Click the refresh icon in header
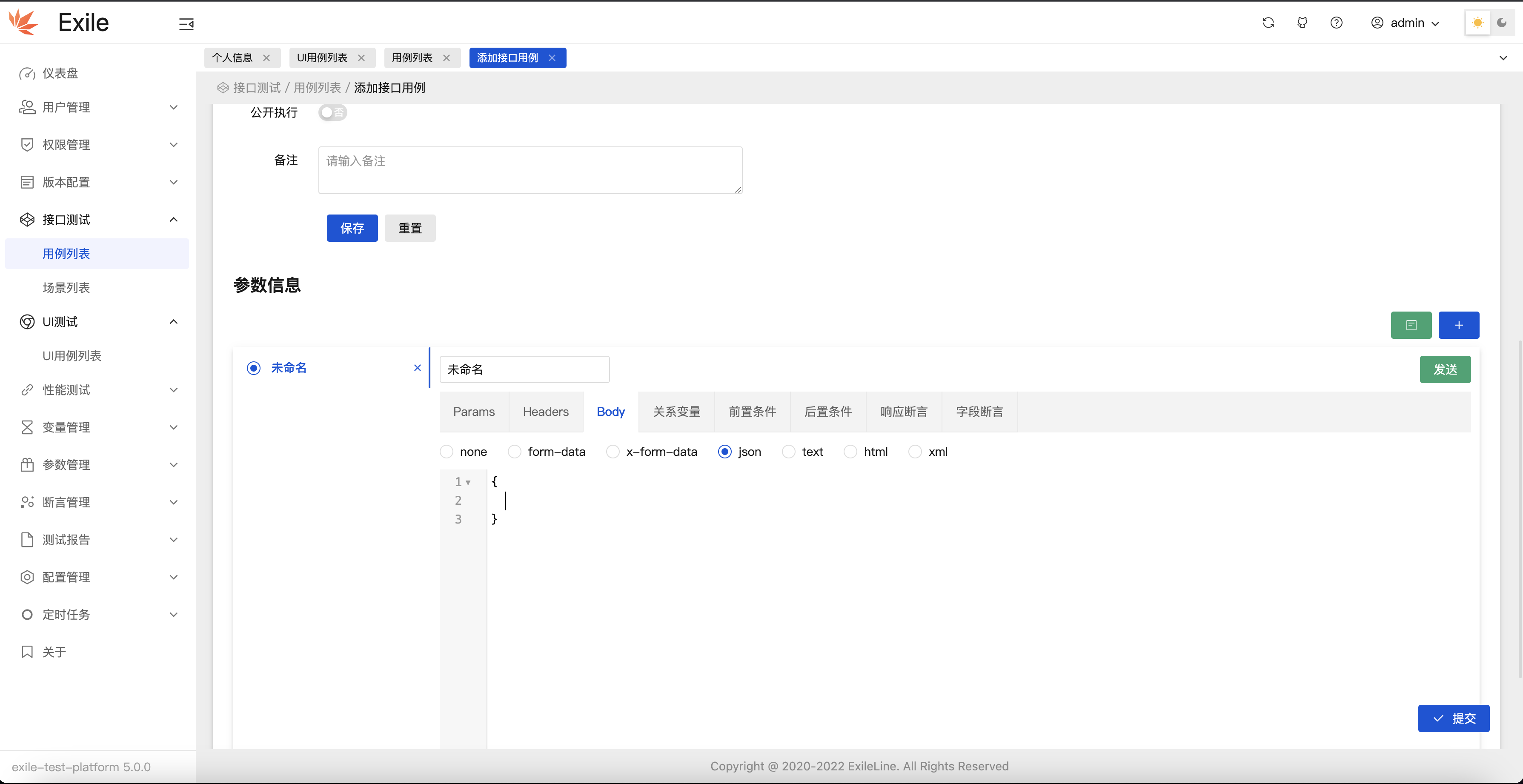Viewport: 1523px width, 784px height. [1268, 23]
